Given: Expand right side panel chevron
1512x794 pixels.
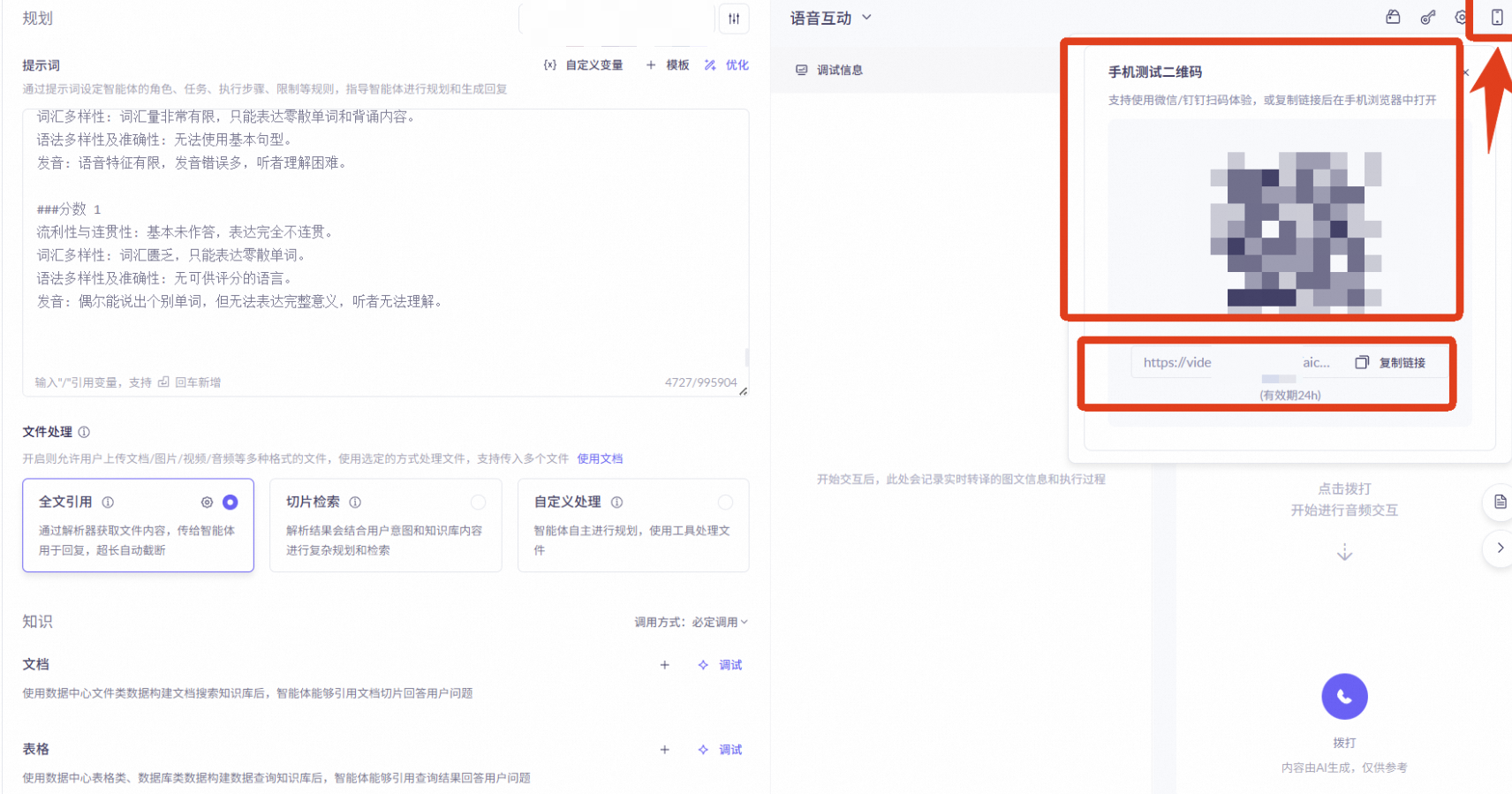Looking at the screenshot, I should tap(1500, 548).
